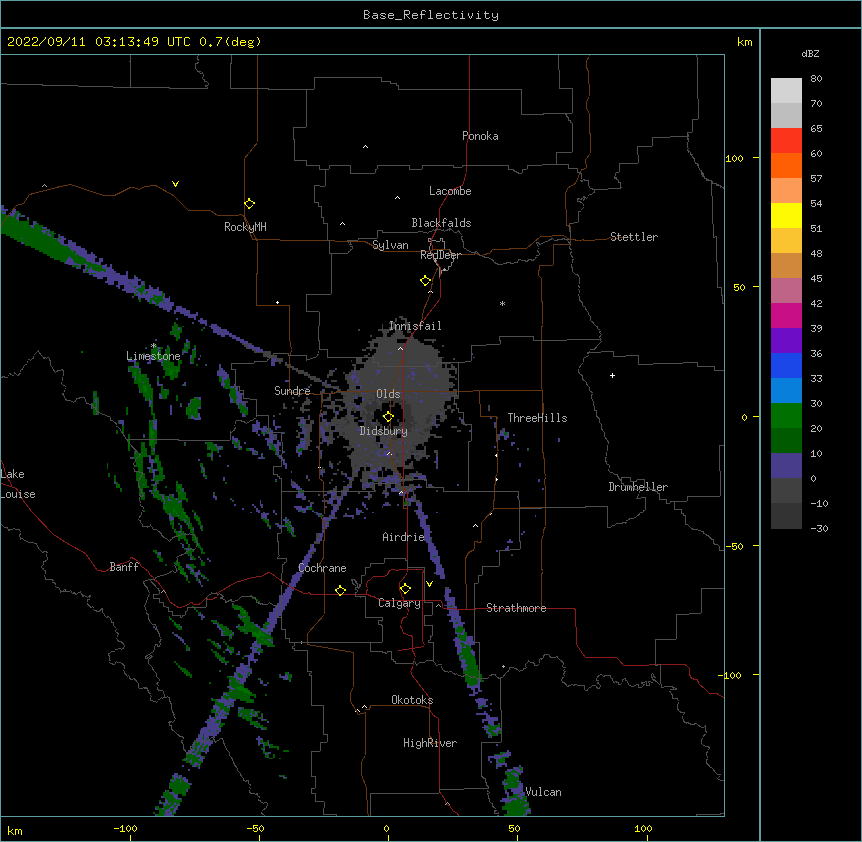Click the yellow diamond marker above RockyMH
Image resolution: width=862 pixels, height=842 pixels.
tap(250, 204)
